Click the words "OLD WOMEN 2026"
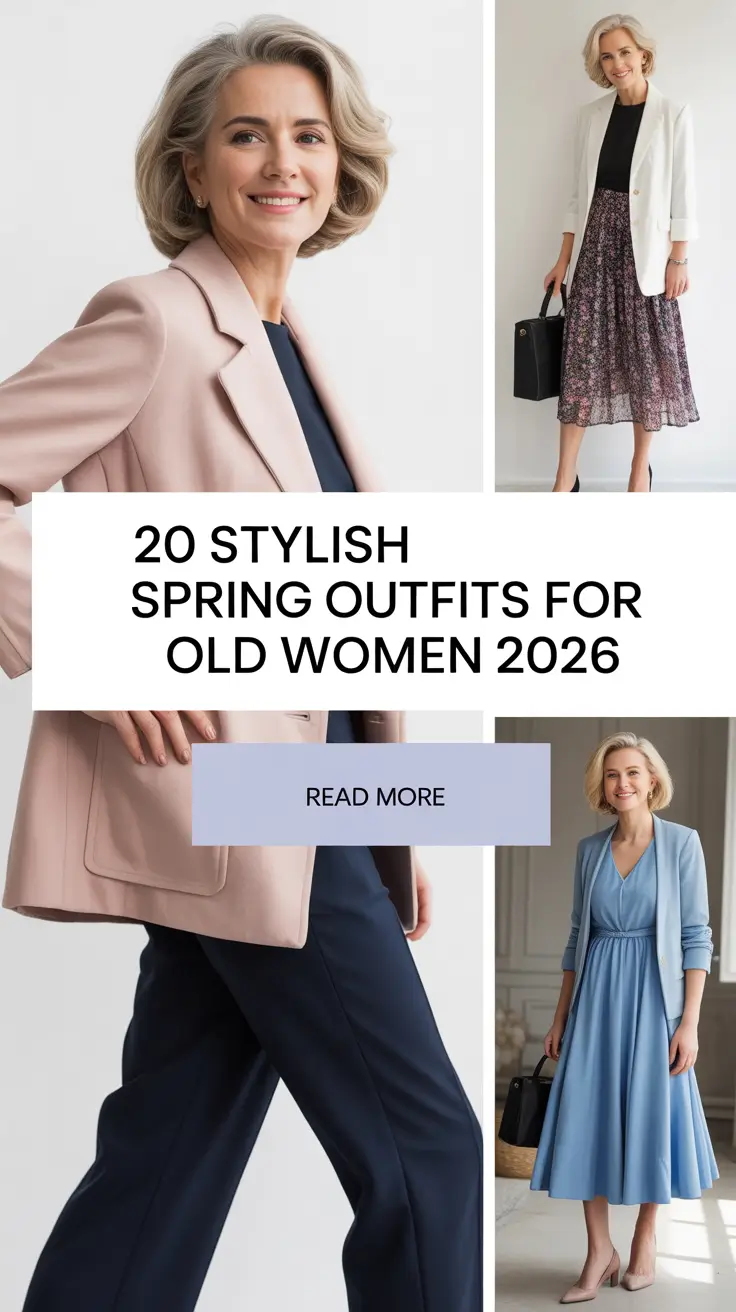 [392, 656]
